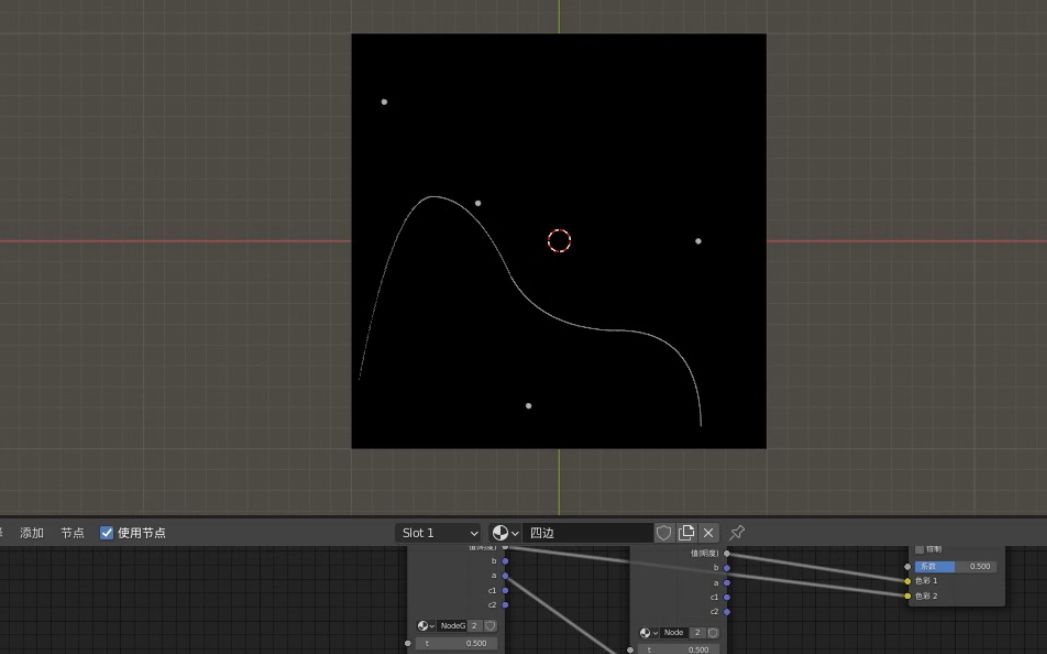Click the shield fake-user icon beside 四边
Image resolution: width=1047 pixels, height=654 pixels.
(662, 533)
